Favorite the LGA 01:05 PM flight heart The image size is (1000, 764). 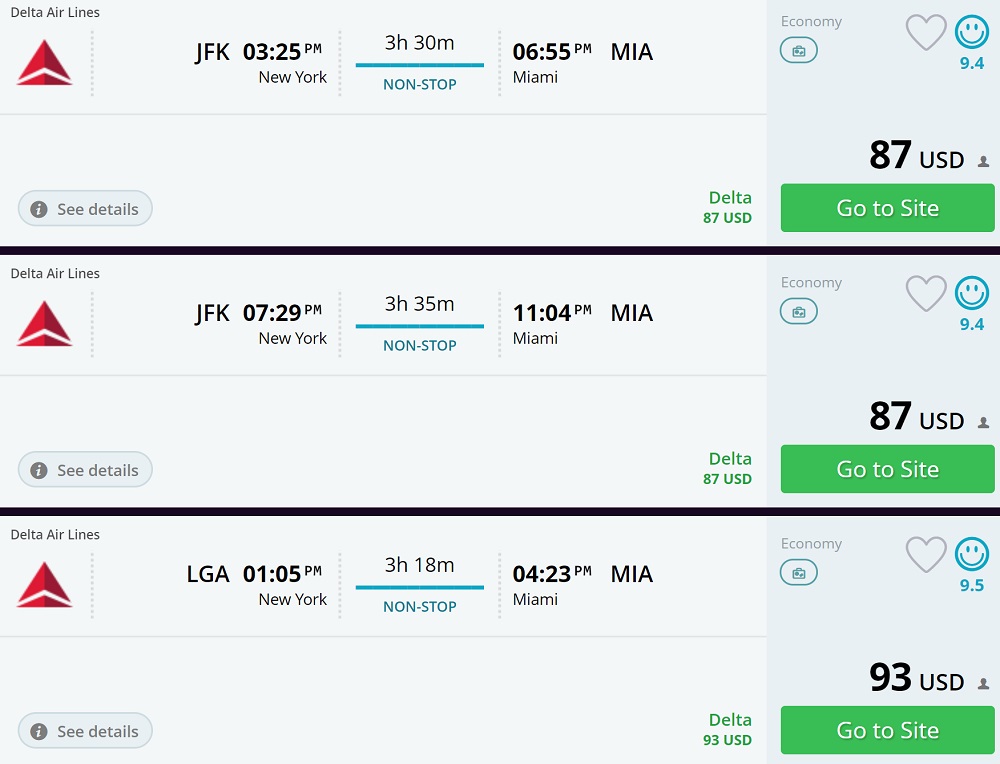click(x=925, y=555)
